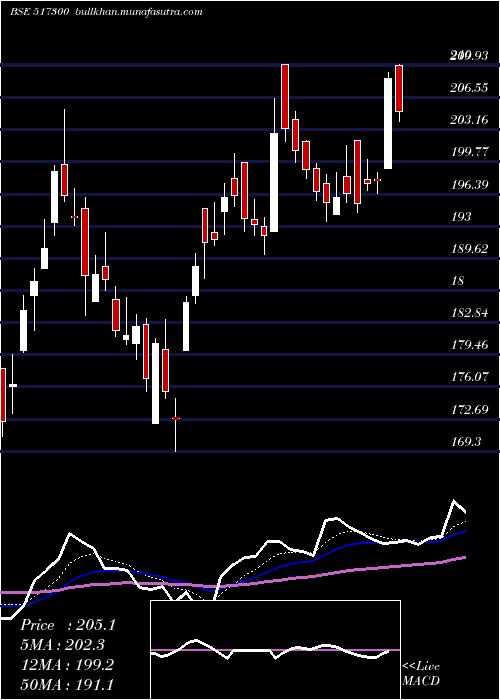
Task: Click the small red doji candle near 172.69 level
Action: pos(175,418)
